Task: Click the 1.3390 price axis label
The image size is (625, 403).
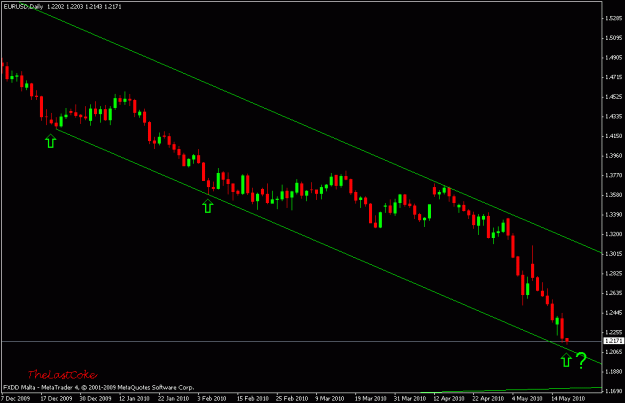Action: click(x=613, y=214)
